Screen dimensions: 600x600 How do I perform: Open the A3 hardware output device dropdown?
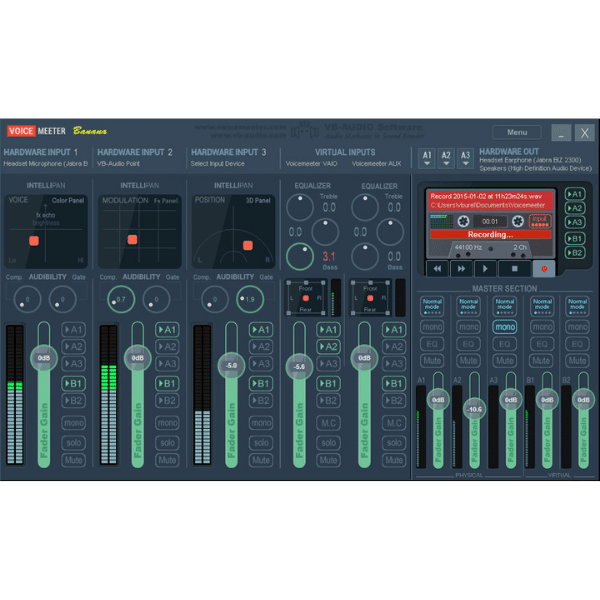pyautogui.click(x=465, y=158)
